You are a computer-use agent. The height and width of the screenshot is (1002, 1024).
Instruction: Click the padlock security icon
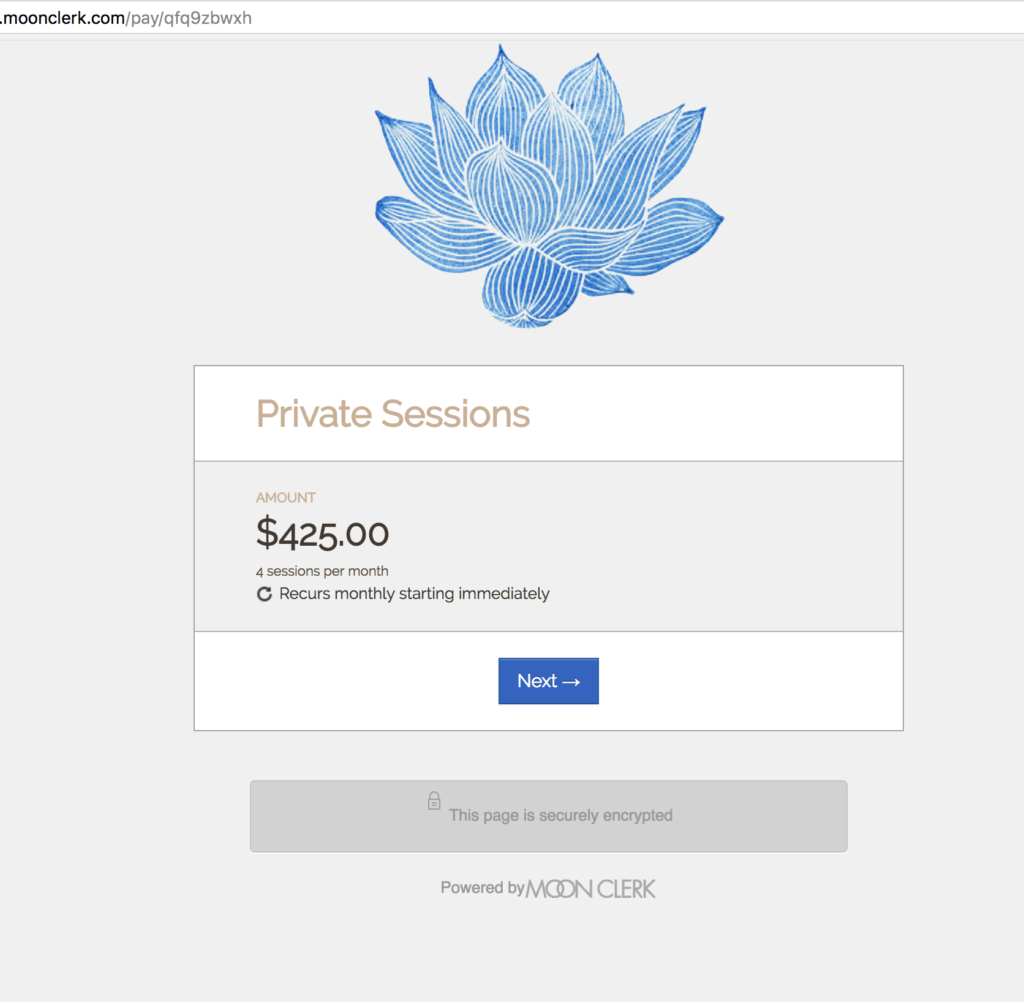(434, 800)
